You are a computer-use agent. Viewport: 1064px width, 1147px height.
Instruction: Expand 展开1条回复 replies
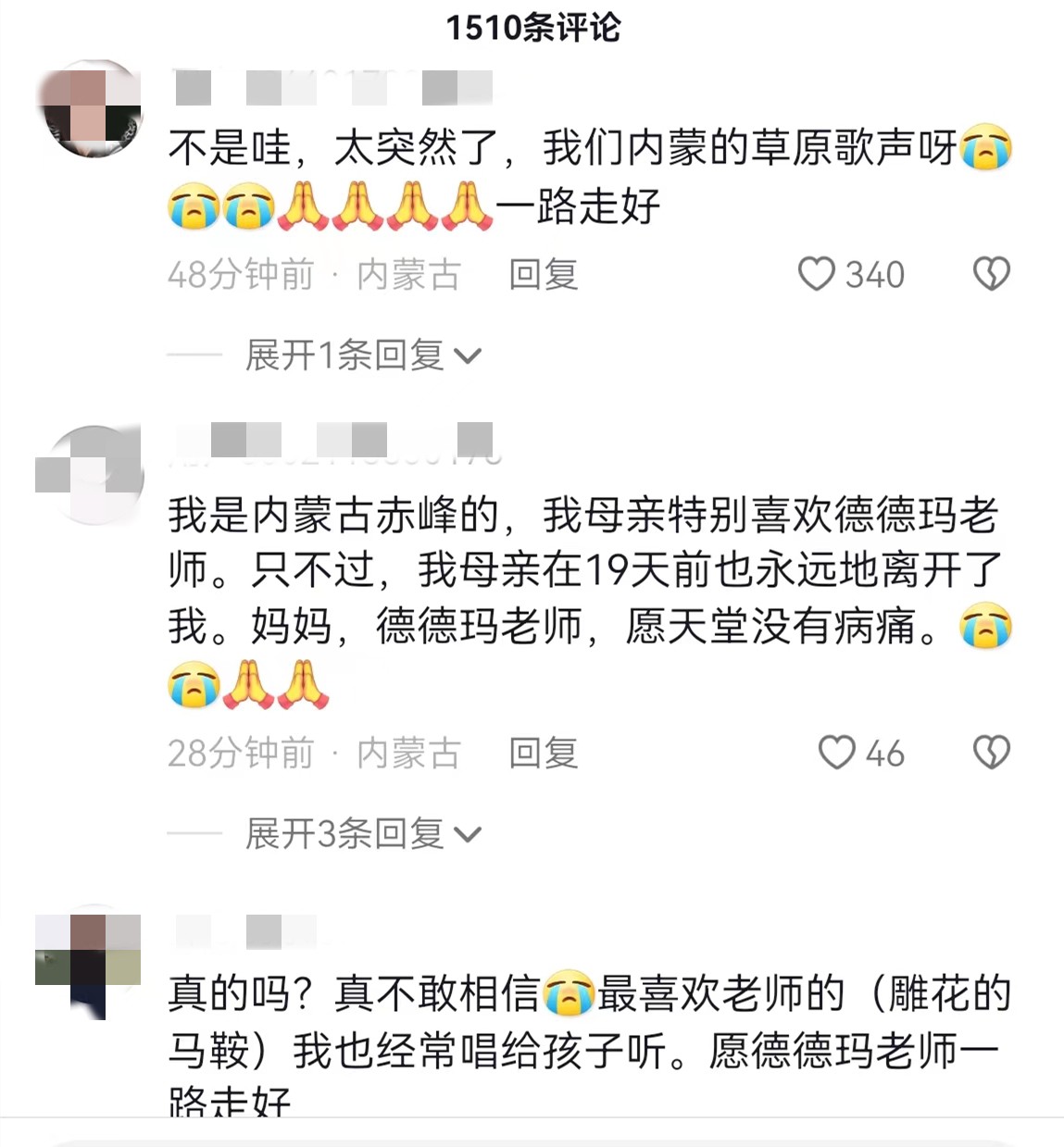[362, 355]
